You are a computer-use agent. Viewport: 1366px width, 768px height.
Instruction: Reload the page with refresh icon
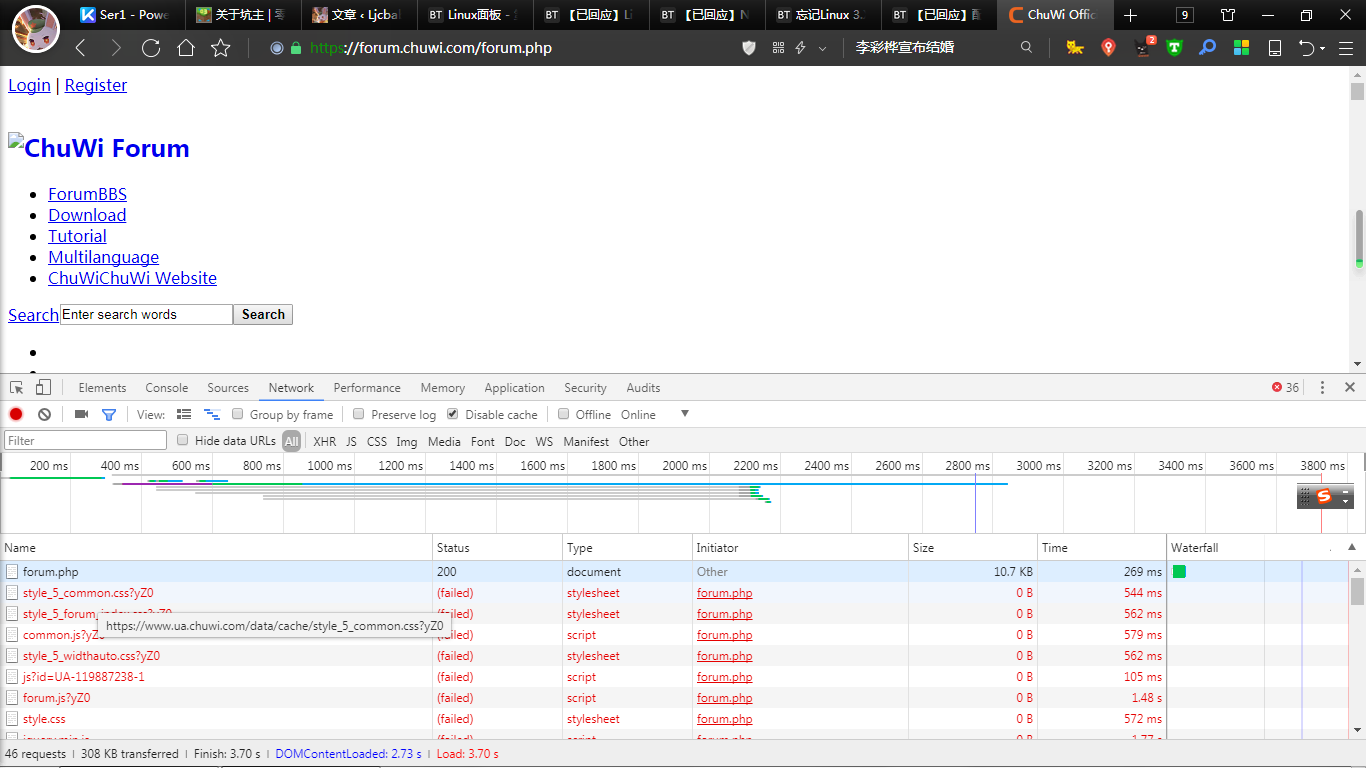pos(151,48)
